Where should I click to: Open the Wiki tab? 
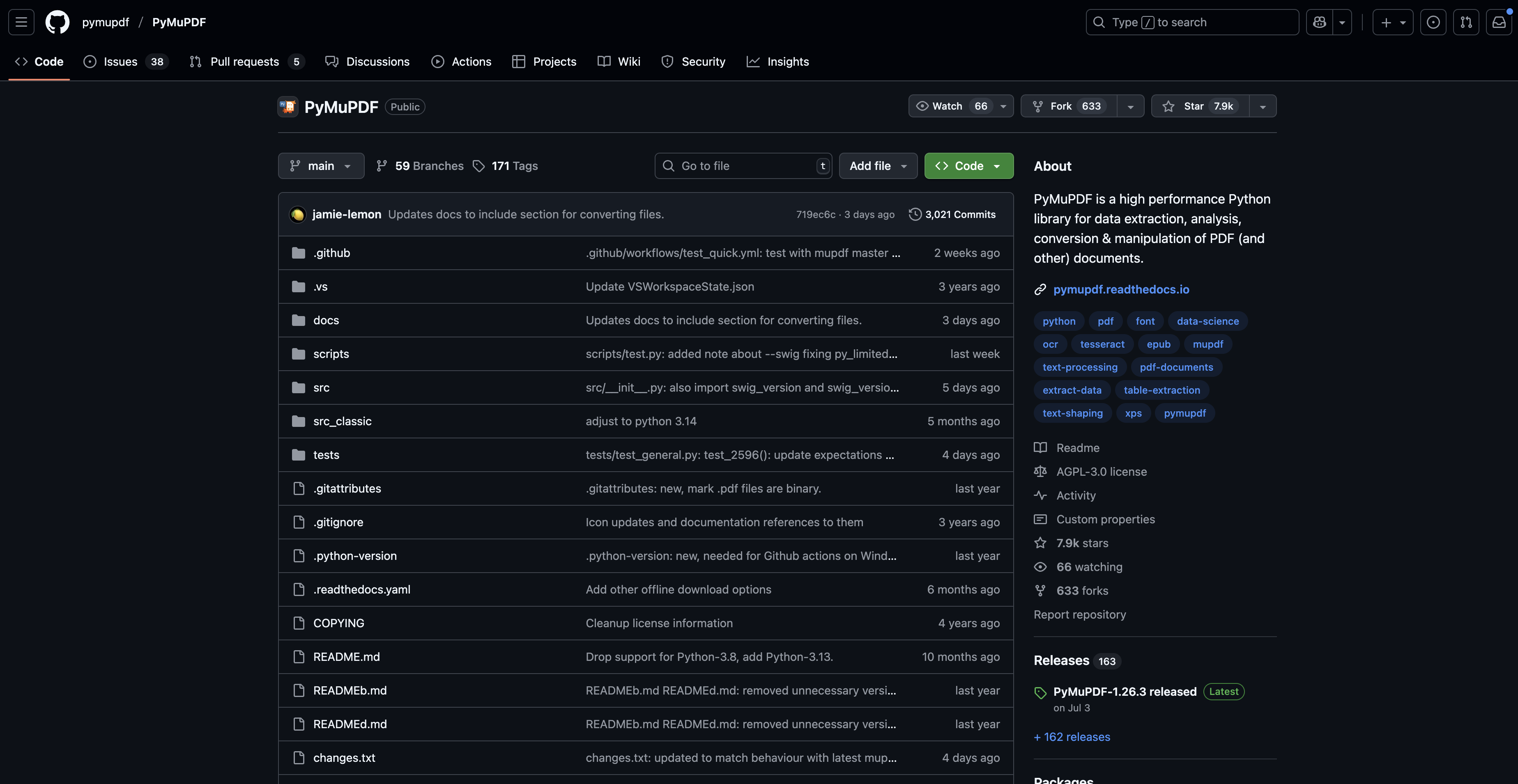click(x=619, y=61)
